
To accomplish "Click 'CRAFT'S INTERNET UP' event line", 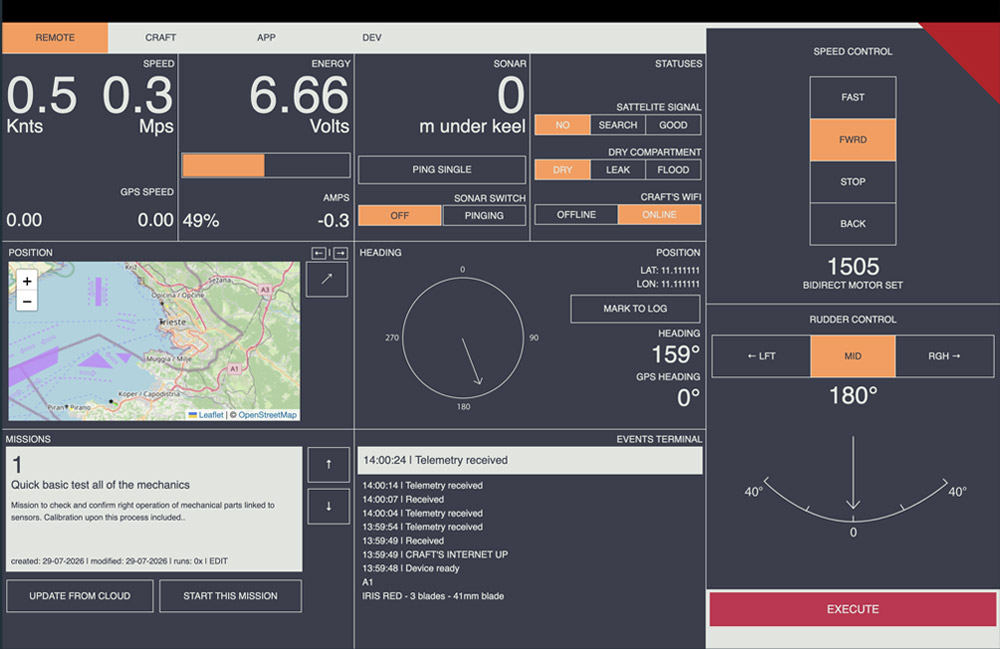I will pos(435,555).
